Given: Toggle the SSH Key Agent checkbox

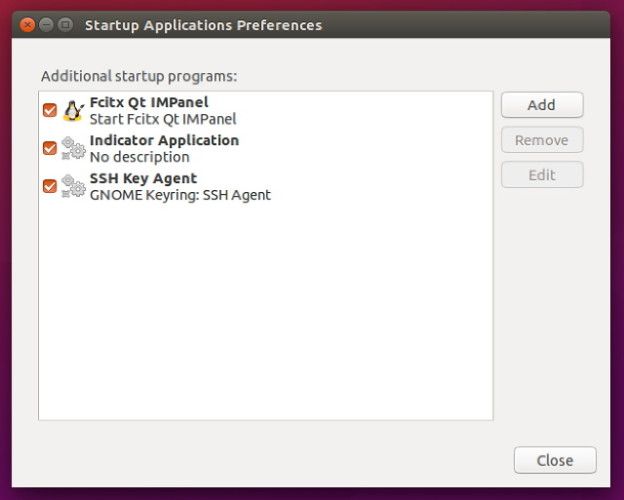Looking at the screenshot, I should (x=50, y=186).
